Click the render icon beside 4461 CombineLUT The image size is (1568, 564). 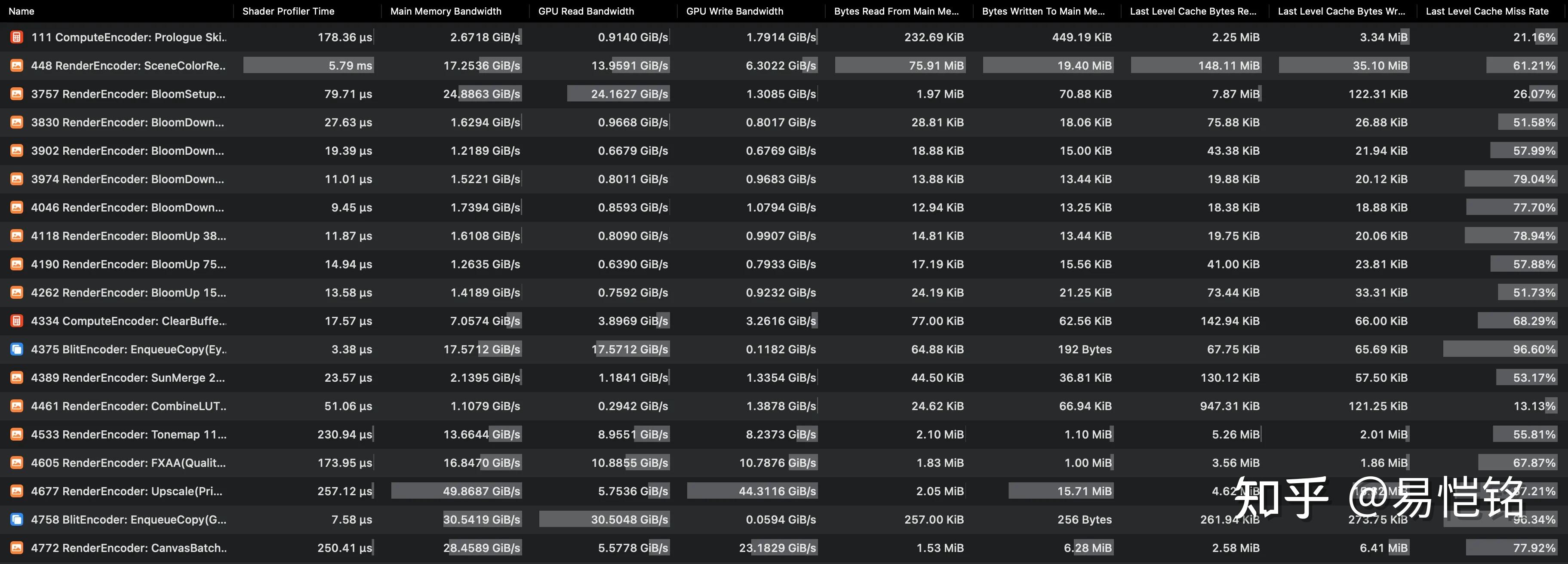(16, 406)
